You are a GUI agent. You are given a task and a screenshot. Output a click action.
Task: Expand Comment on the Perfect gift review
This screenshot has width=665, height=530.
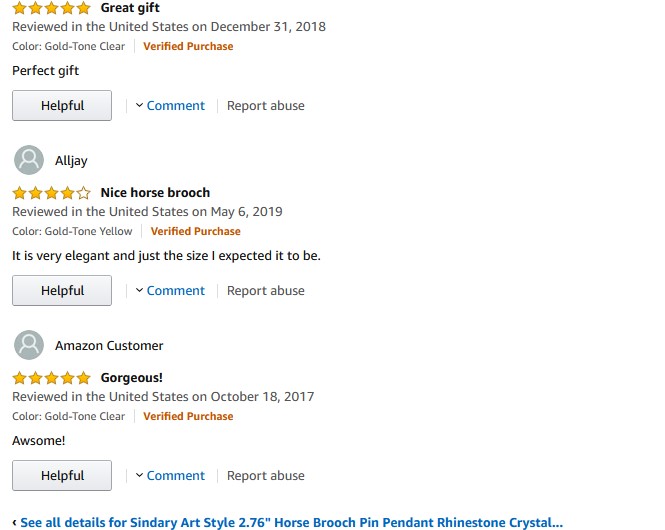(x=170, y=106)
